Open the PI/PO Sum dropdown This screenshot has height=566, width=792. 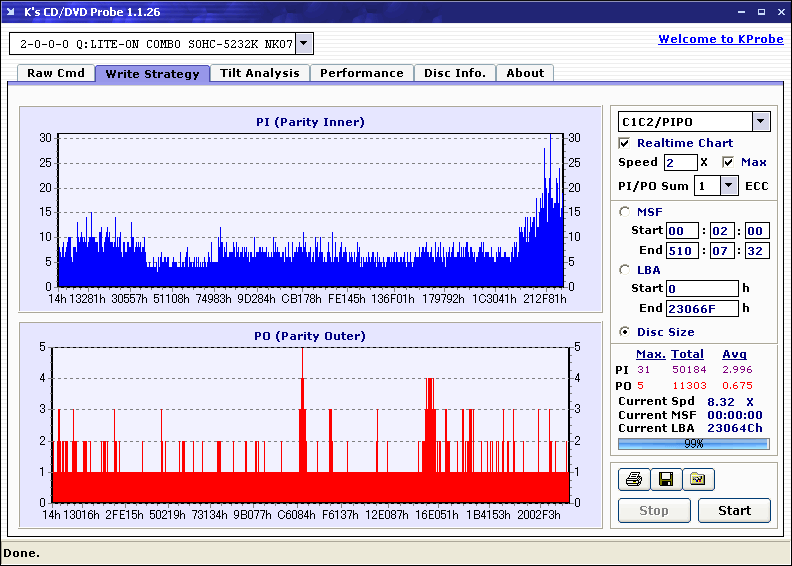[728, 186]
